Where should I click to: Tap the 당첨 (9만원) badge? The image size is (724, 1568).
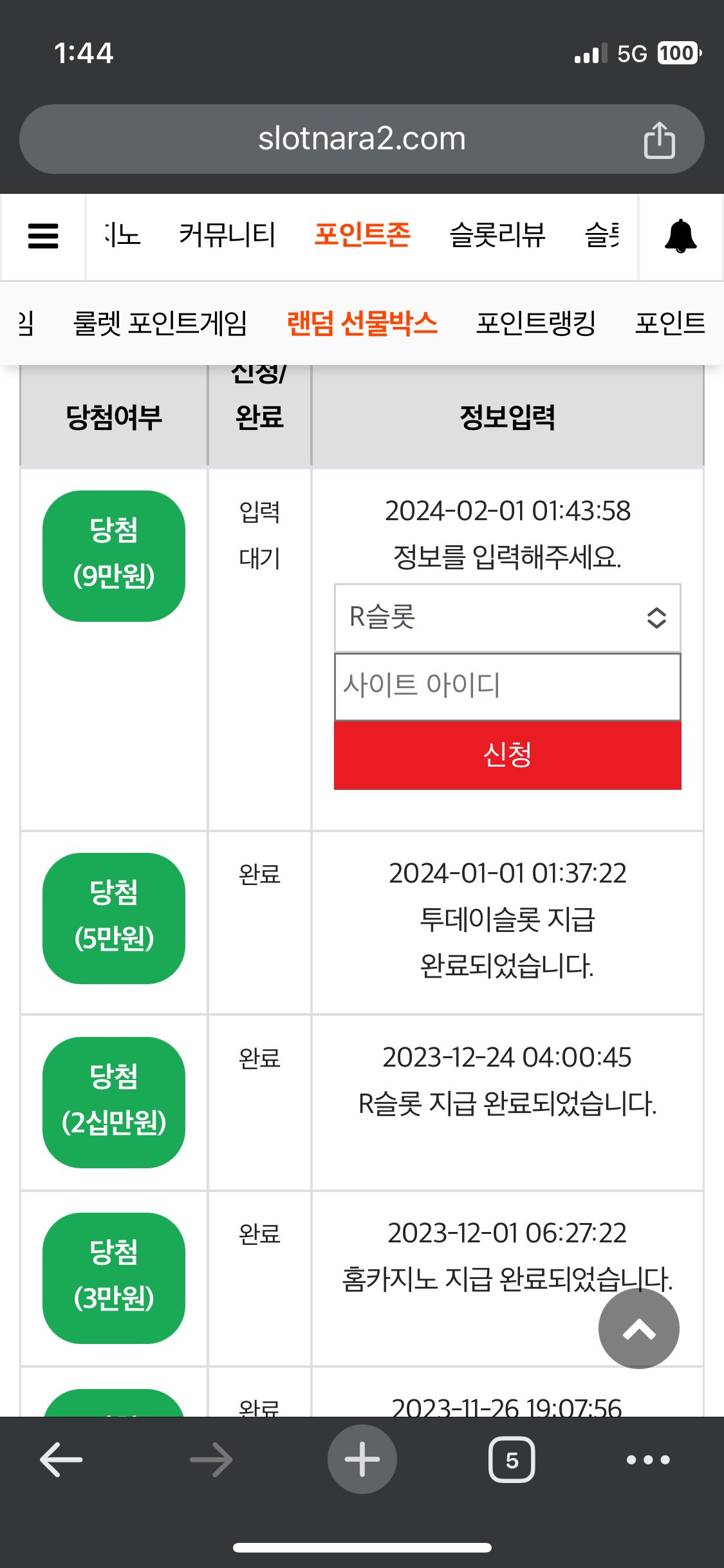114,556
